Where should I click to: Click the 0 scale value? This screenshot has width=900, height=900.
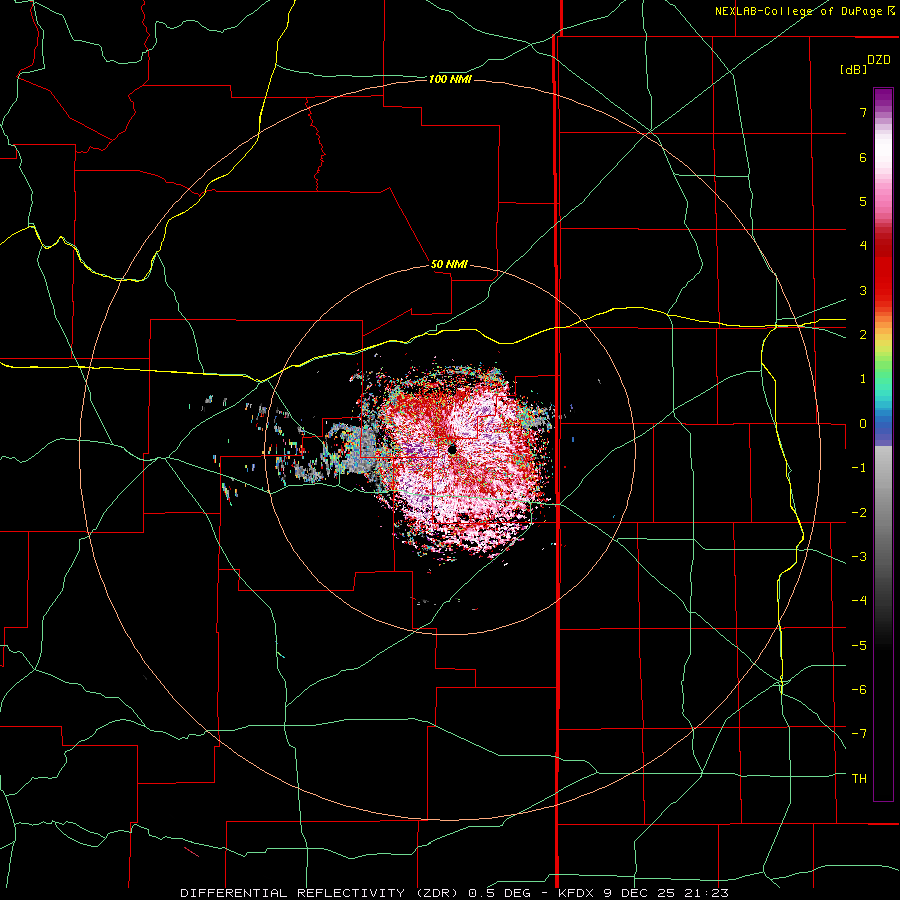(863, 424)
